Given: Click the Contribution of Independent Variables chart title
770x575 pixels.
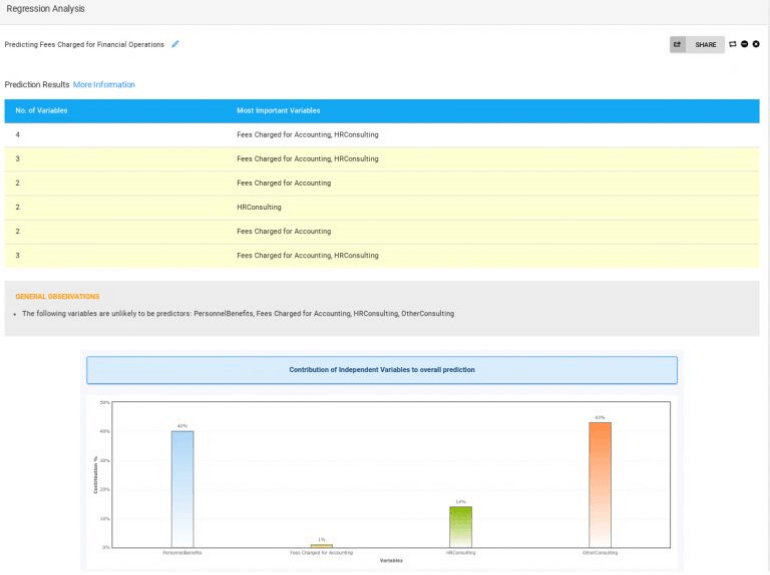Looking at the screenshot, I should coord(381,370).
